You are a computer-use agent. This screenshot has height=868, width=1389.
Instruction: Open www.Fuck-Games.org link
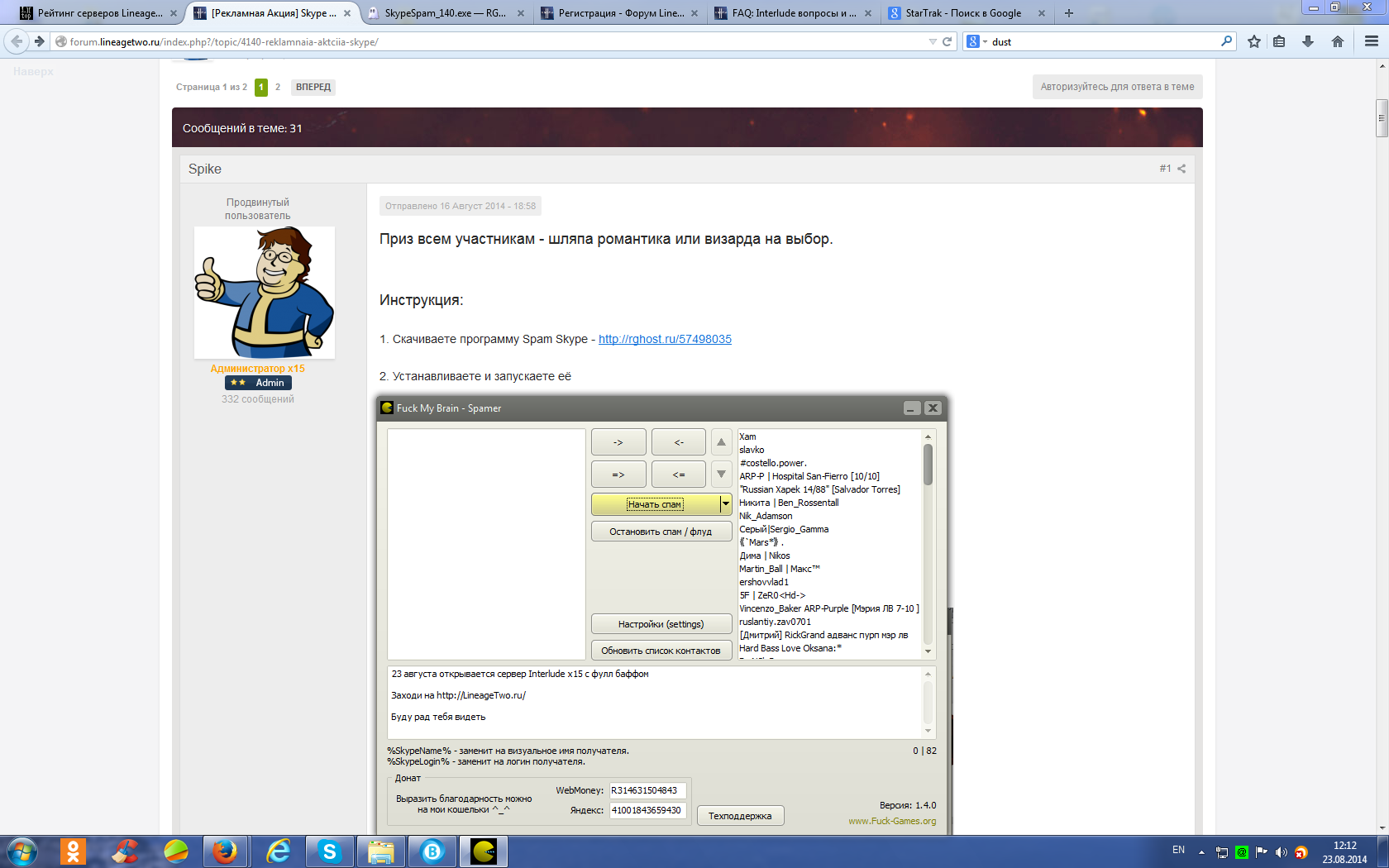892,821
